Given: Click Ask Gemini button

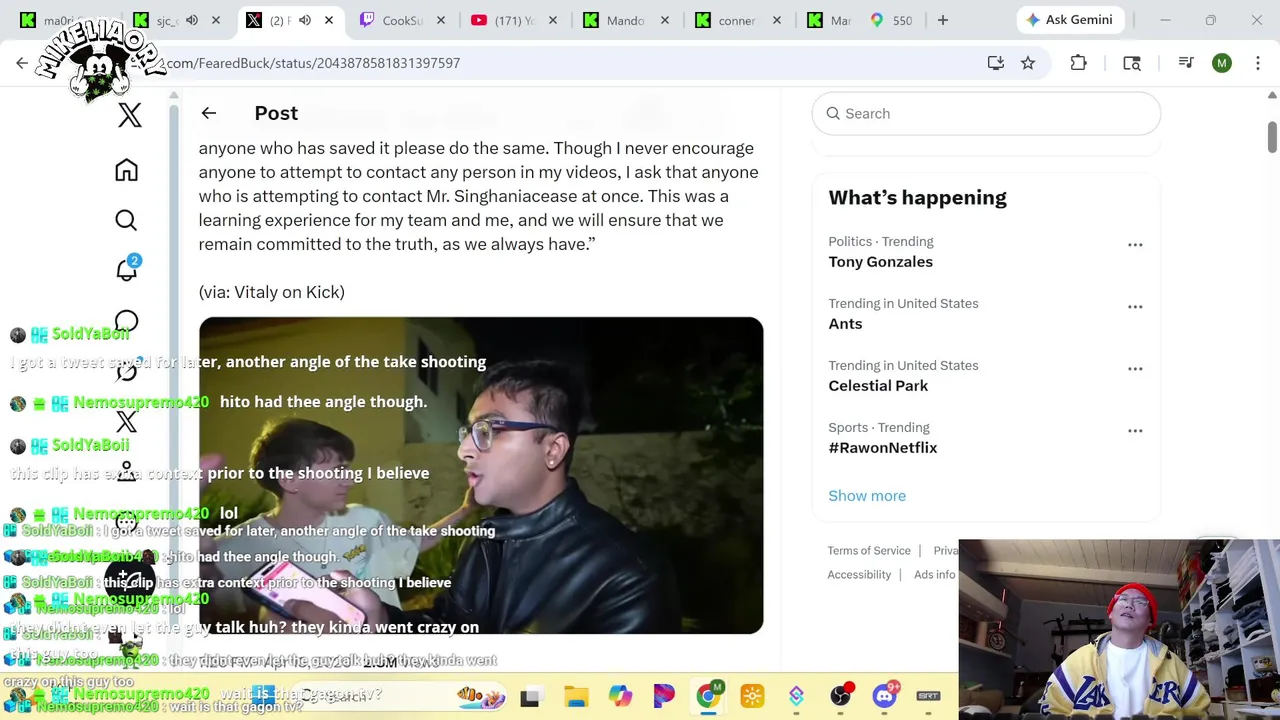Looking at the screenshot, I should (x=1069, y=20).
